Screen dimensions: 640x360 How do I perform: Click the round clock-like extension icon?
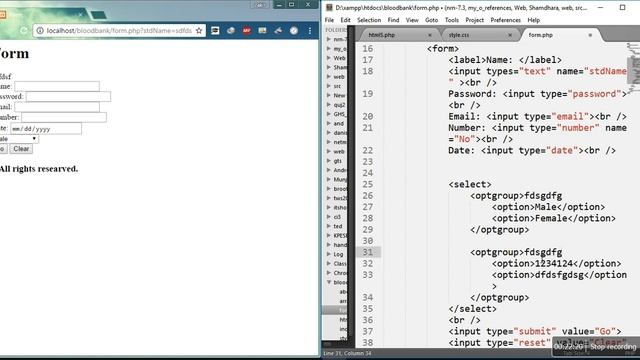point(294,31)
